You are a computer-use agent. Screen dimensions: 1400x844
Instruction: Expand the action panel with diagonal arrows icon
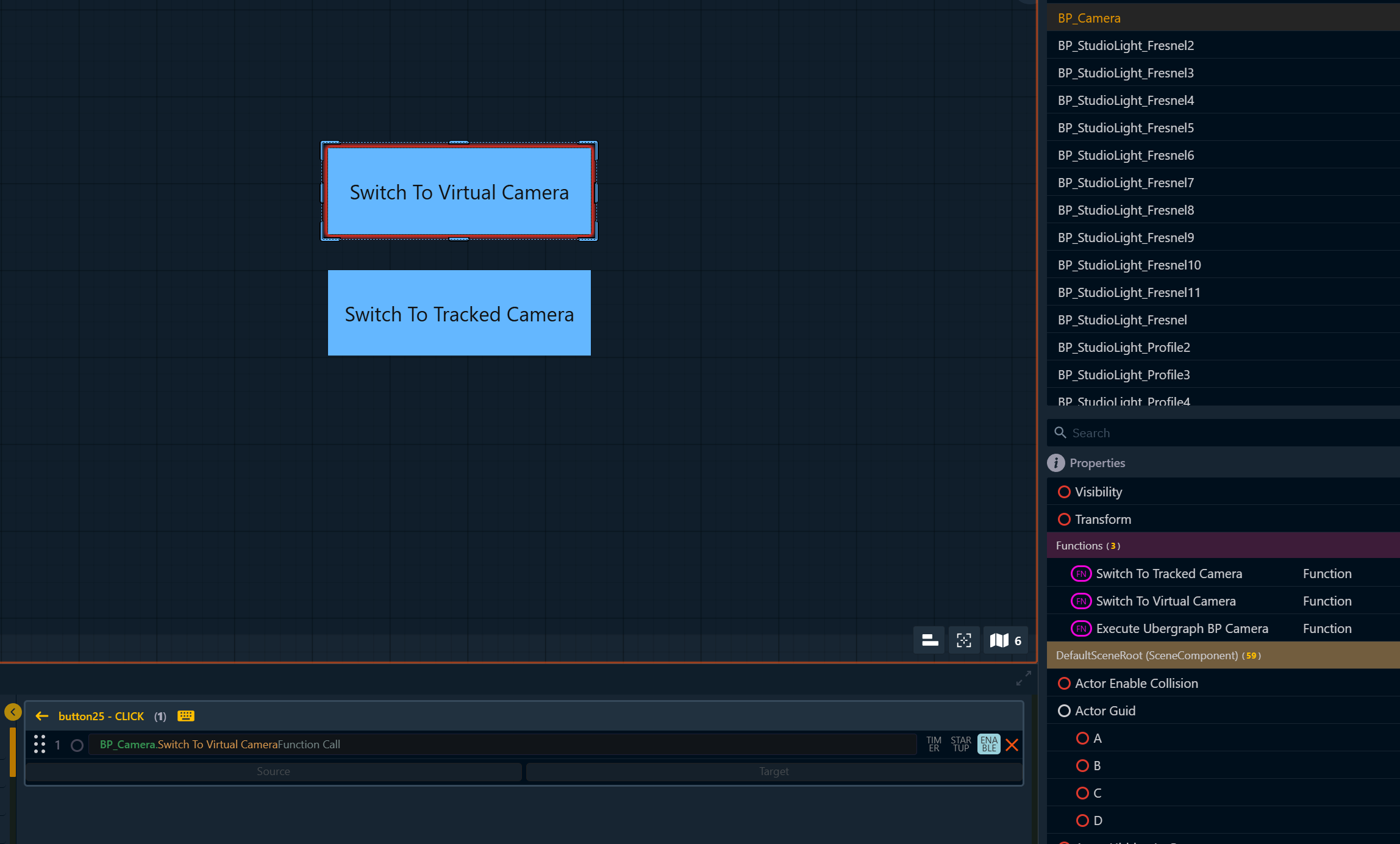point(1024,678)
